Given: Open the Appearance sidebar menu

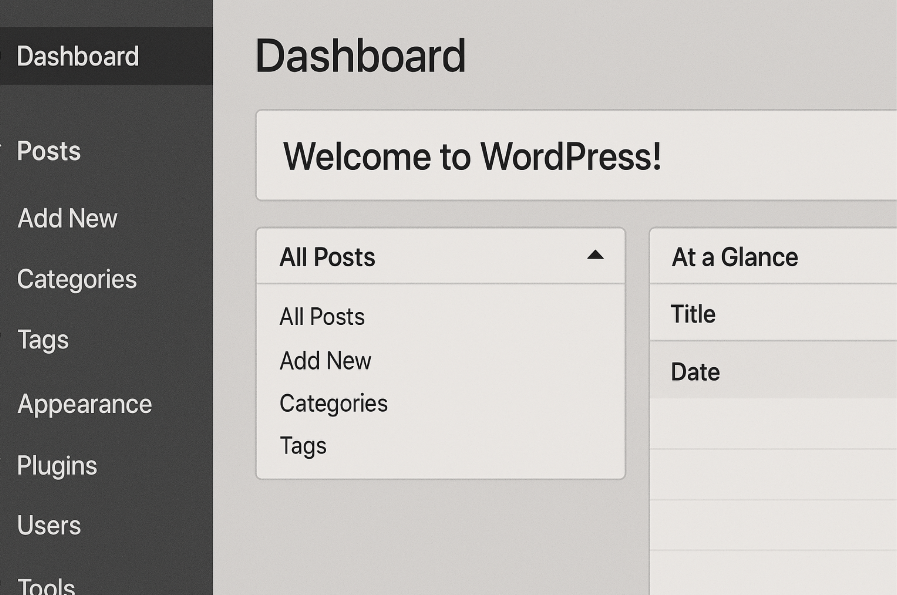Looking at the screenshot, I should click(85, 404).
